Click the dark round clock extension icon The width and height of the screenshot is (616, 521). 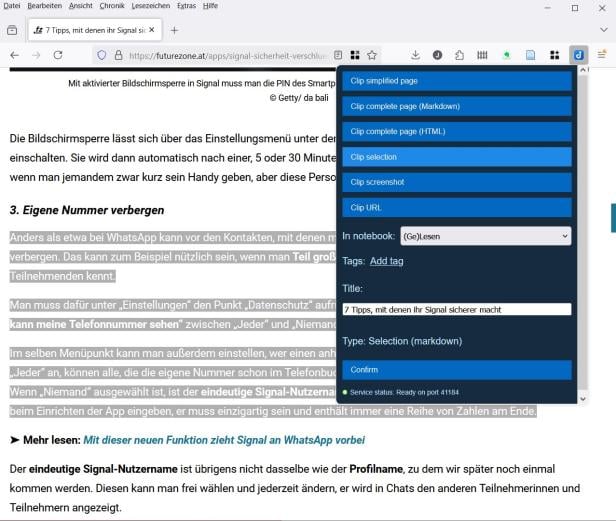[437, 55]
